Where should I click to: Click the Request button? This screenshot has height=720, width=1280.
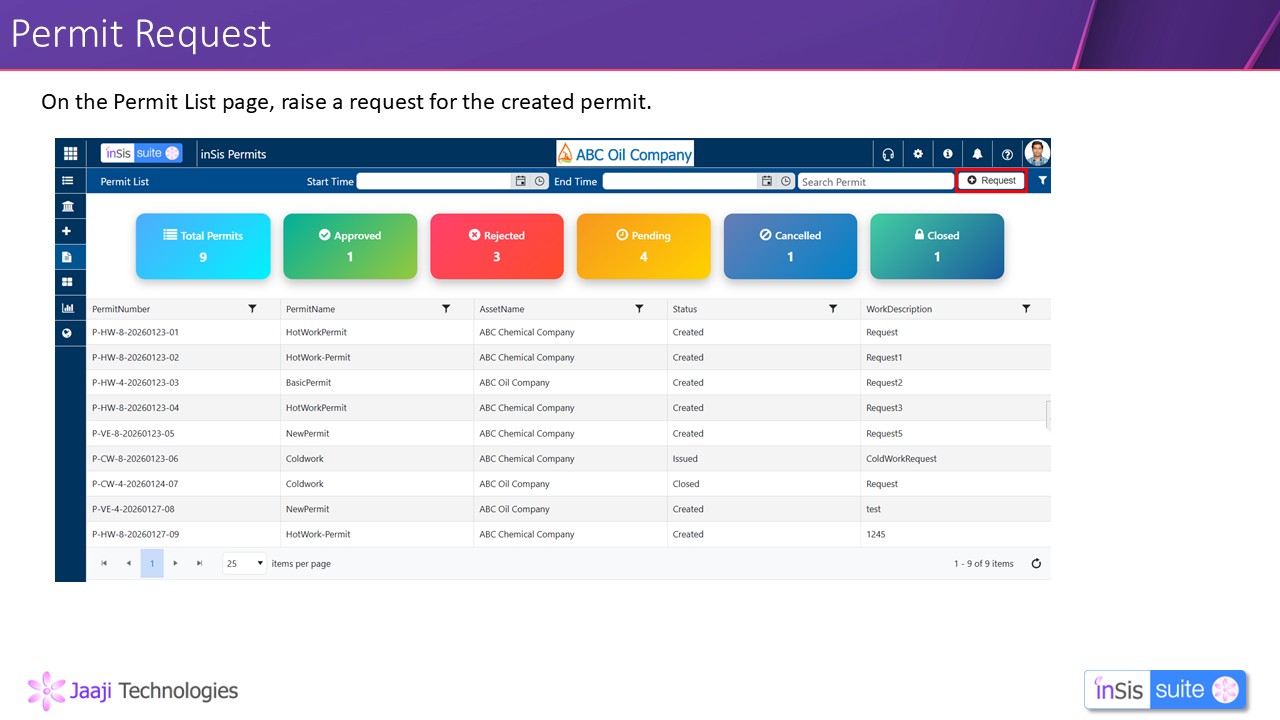991,181
